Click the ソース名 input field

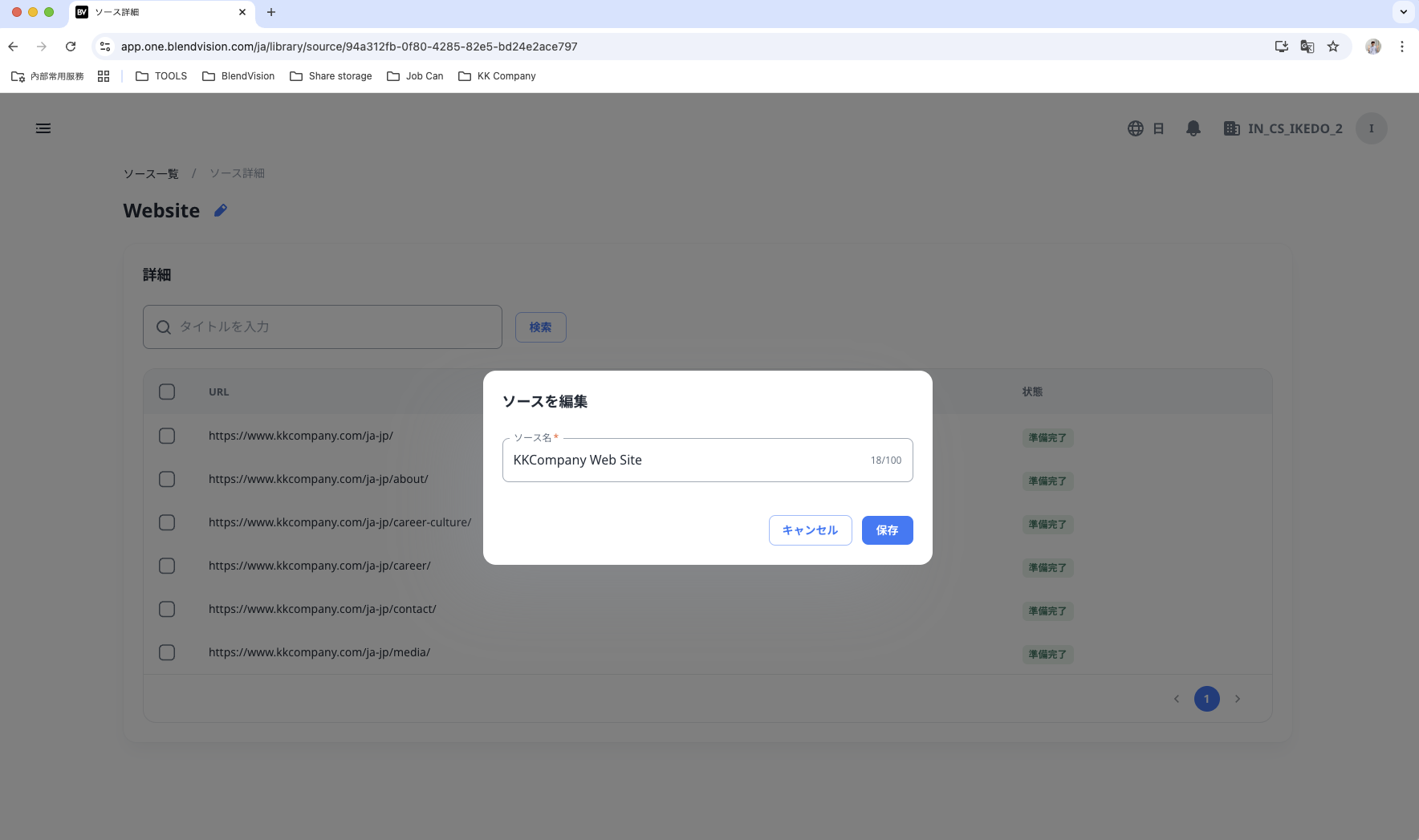tap(708, 460)
